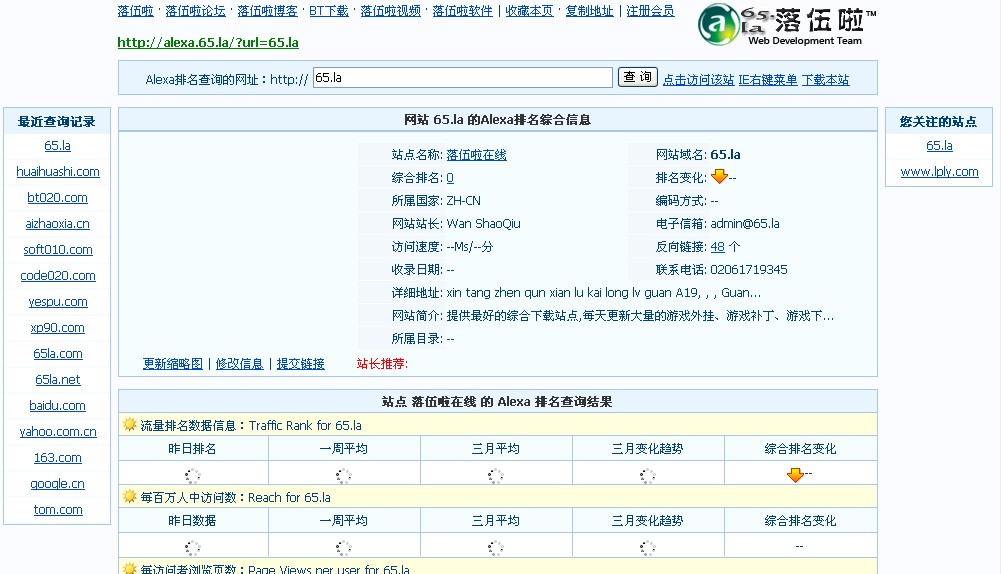Click the 48 backlinks count link
This screenshot has height=574, width=1001.
click(718, 246)
